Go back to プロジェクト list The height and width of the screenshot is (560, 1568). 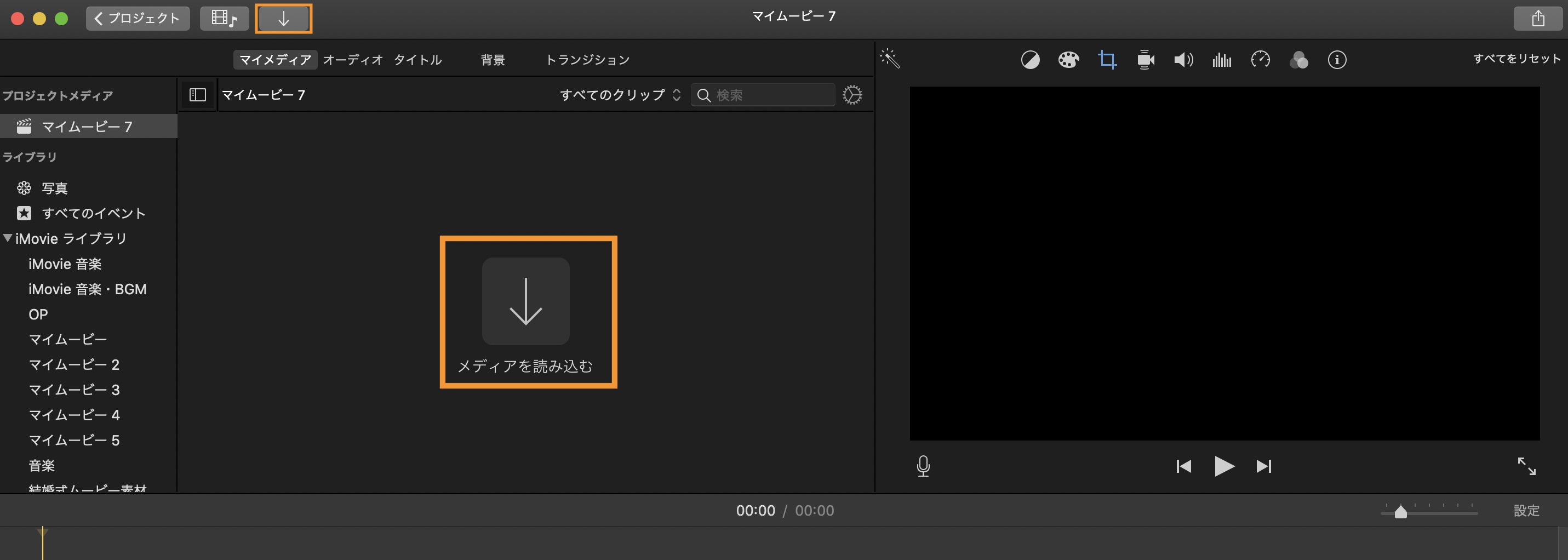click(x=138, y=18)
